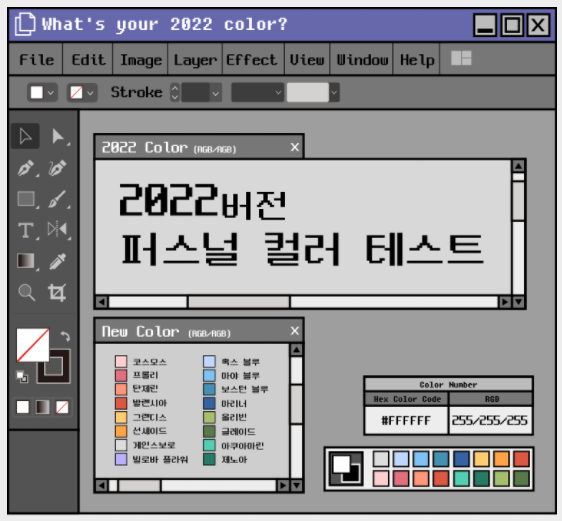Click the default fill and stroke icon
This screenshot has width=562, height=521.
click(22, 377)
